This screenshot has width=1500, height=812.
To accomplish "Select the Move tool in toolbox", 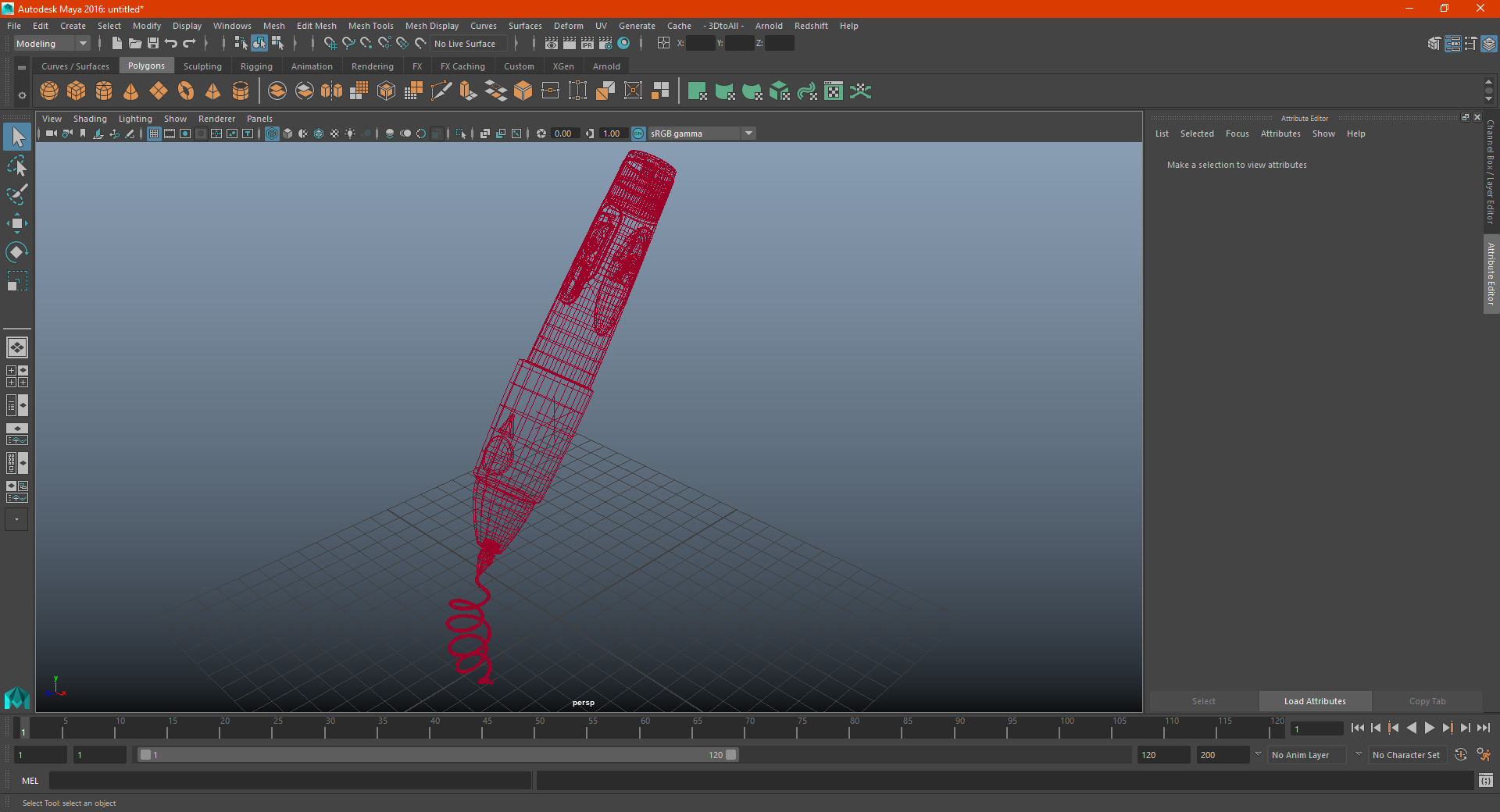I will pyautogui.click(x=17, y=223).
